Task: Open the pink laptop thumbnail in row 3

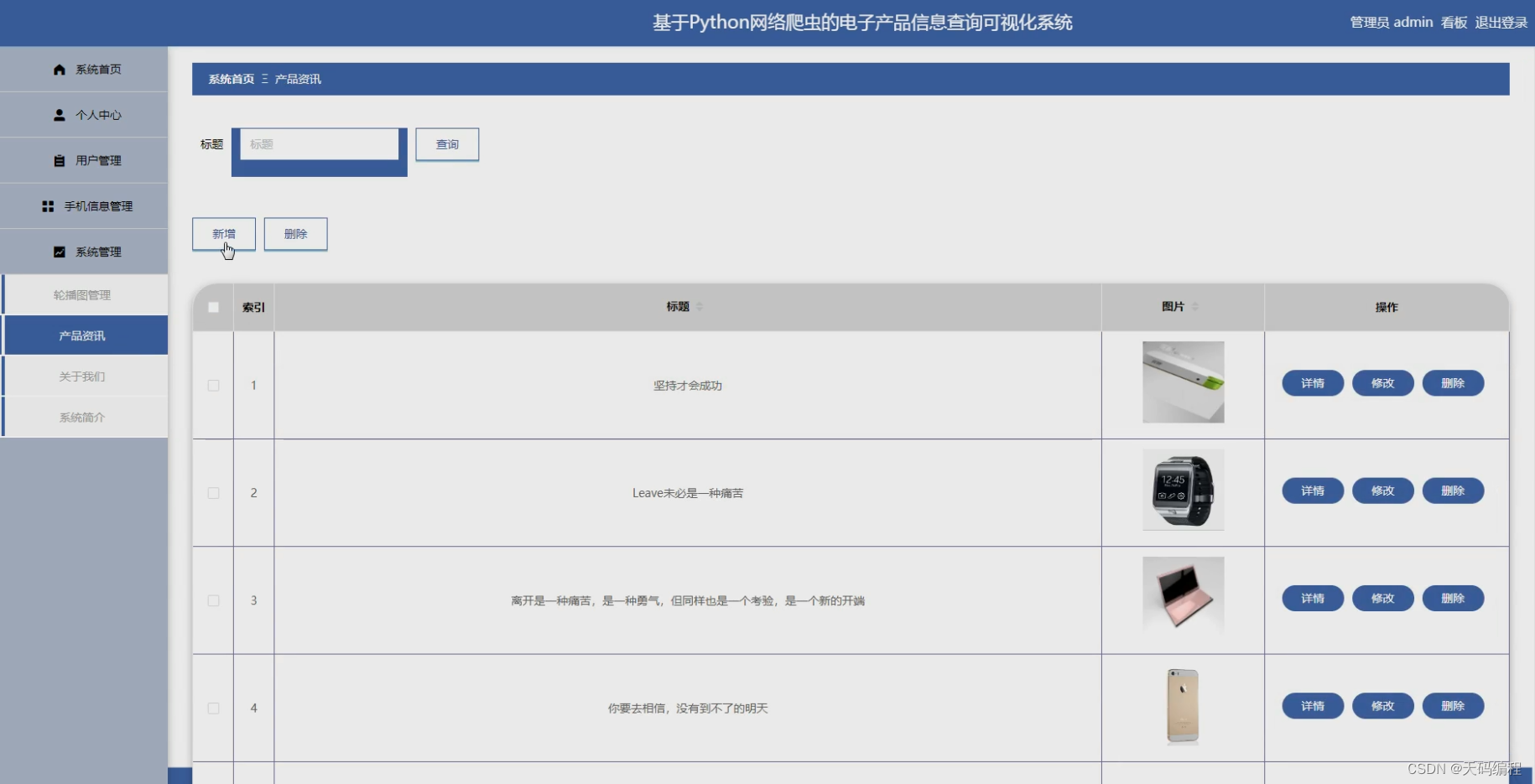Action: click(x=1183, y=597)
